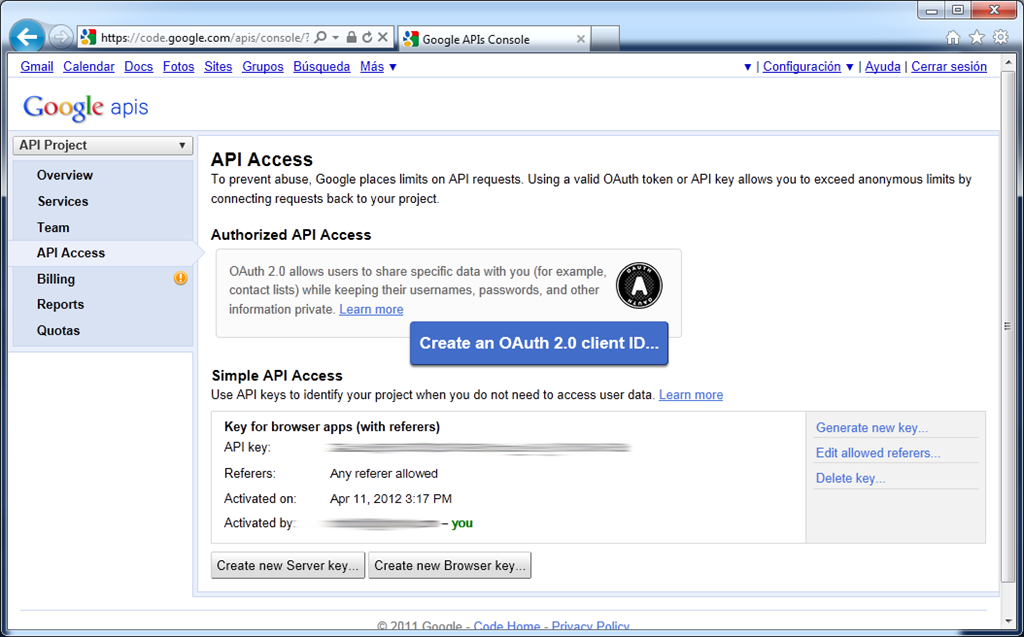Open the account dropdown arrow left of Configuración

(x=748, y=67)
